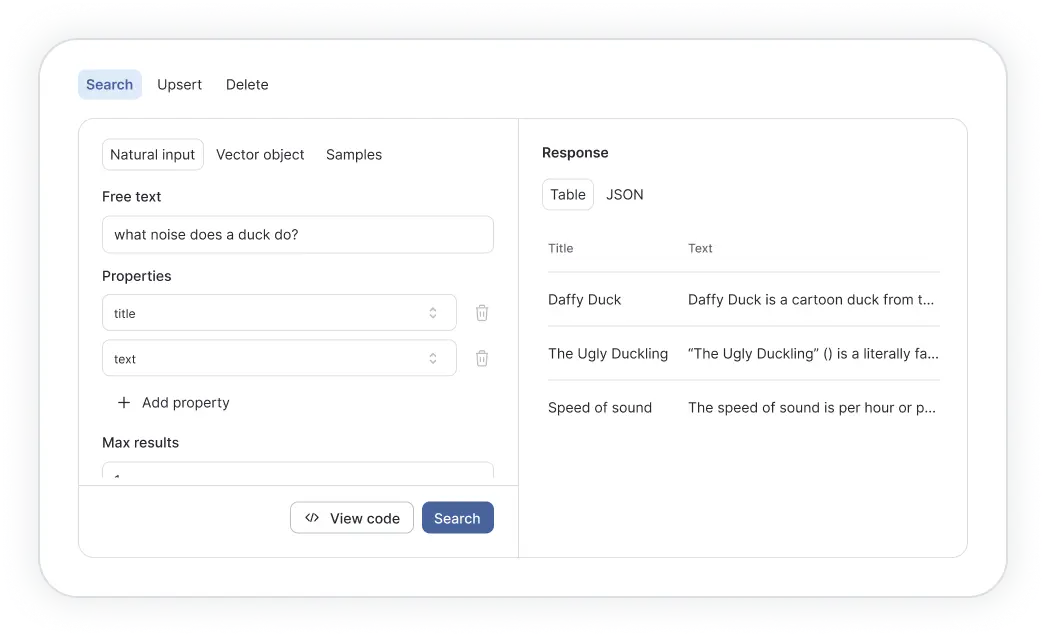Expand the text property dropdown

point(279,358)
